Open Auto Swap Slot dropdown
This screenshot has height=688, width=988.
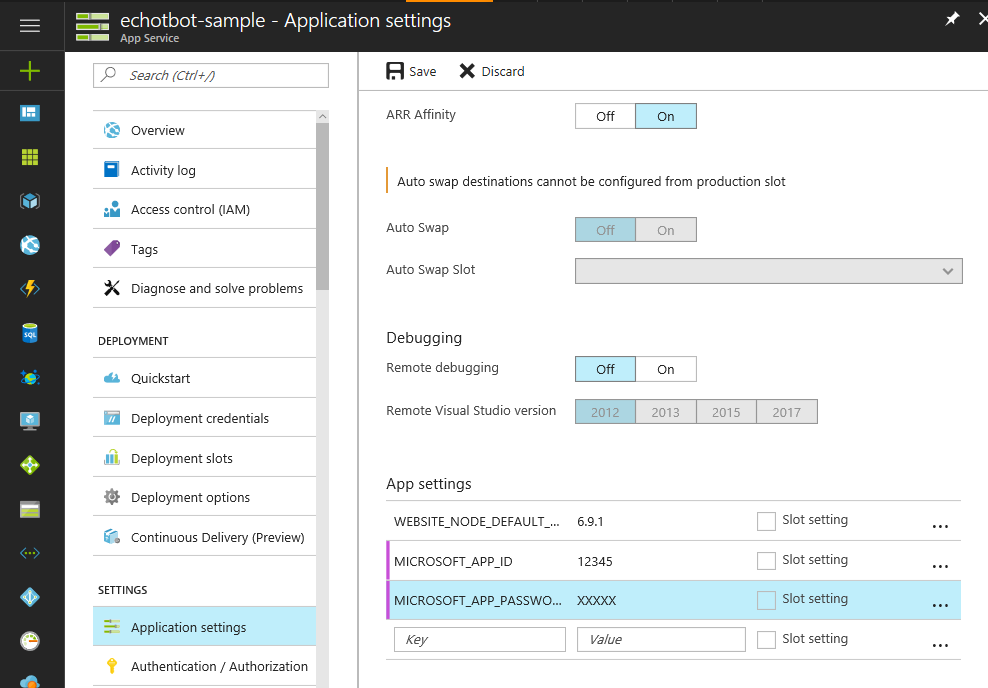[769, 271]
